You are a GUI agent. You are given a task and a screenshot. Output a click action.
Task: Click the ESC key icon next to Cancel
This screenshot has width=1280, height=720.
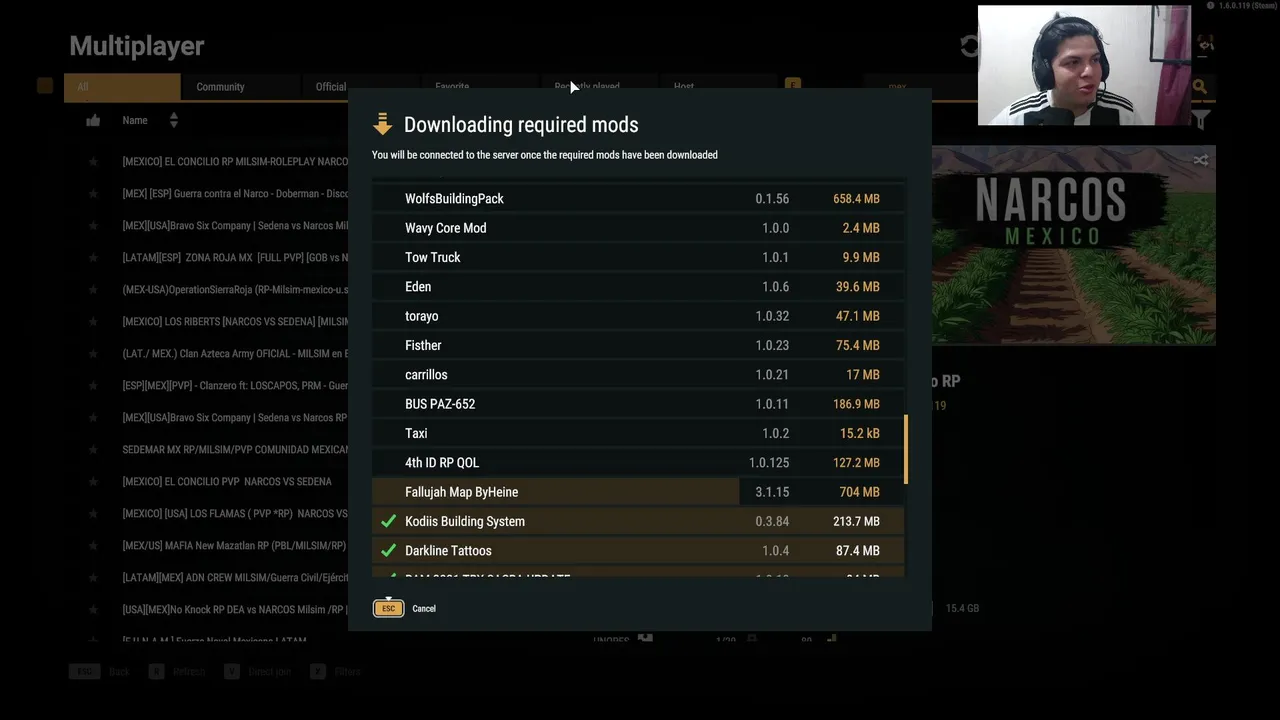(x=388, y=608)
